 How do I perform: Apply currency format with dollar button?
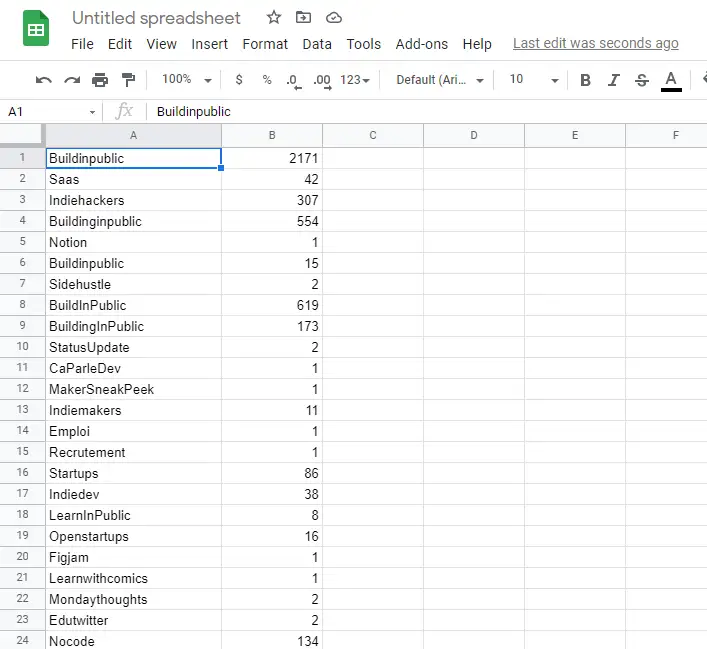coord(239,80)
